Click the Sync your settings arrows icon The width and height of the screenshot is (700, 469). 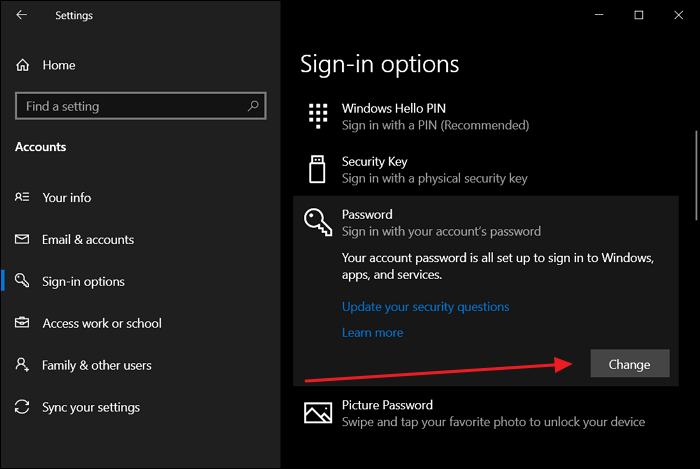coord(22,407)
